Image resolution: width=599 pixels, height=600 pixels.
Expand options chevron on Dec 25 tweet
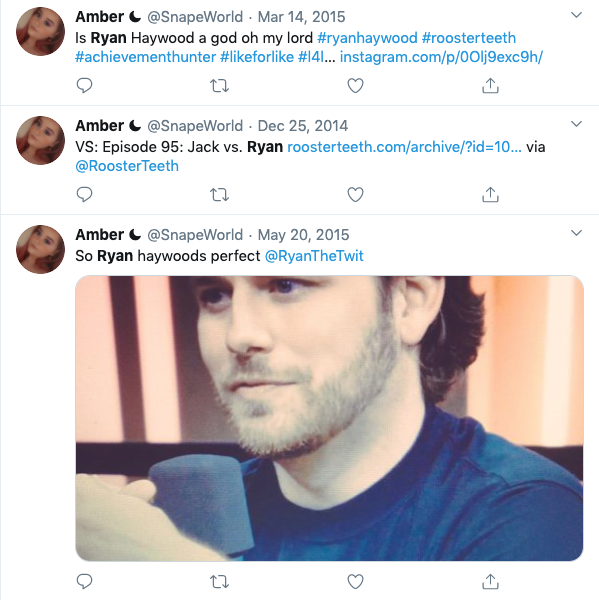click(576, 124)
